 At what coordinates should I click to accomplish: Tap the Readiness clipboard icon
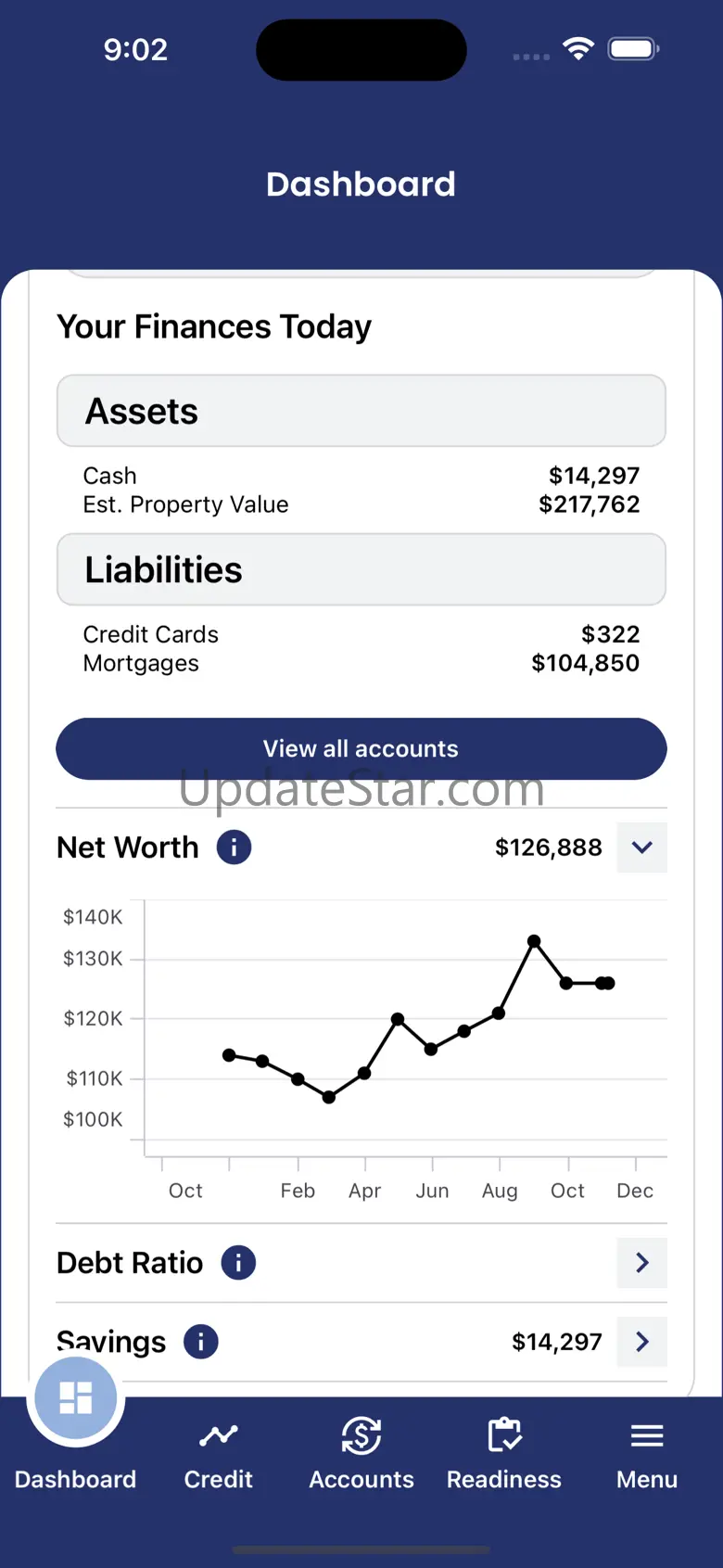pos(504,1436)
